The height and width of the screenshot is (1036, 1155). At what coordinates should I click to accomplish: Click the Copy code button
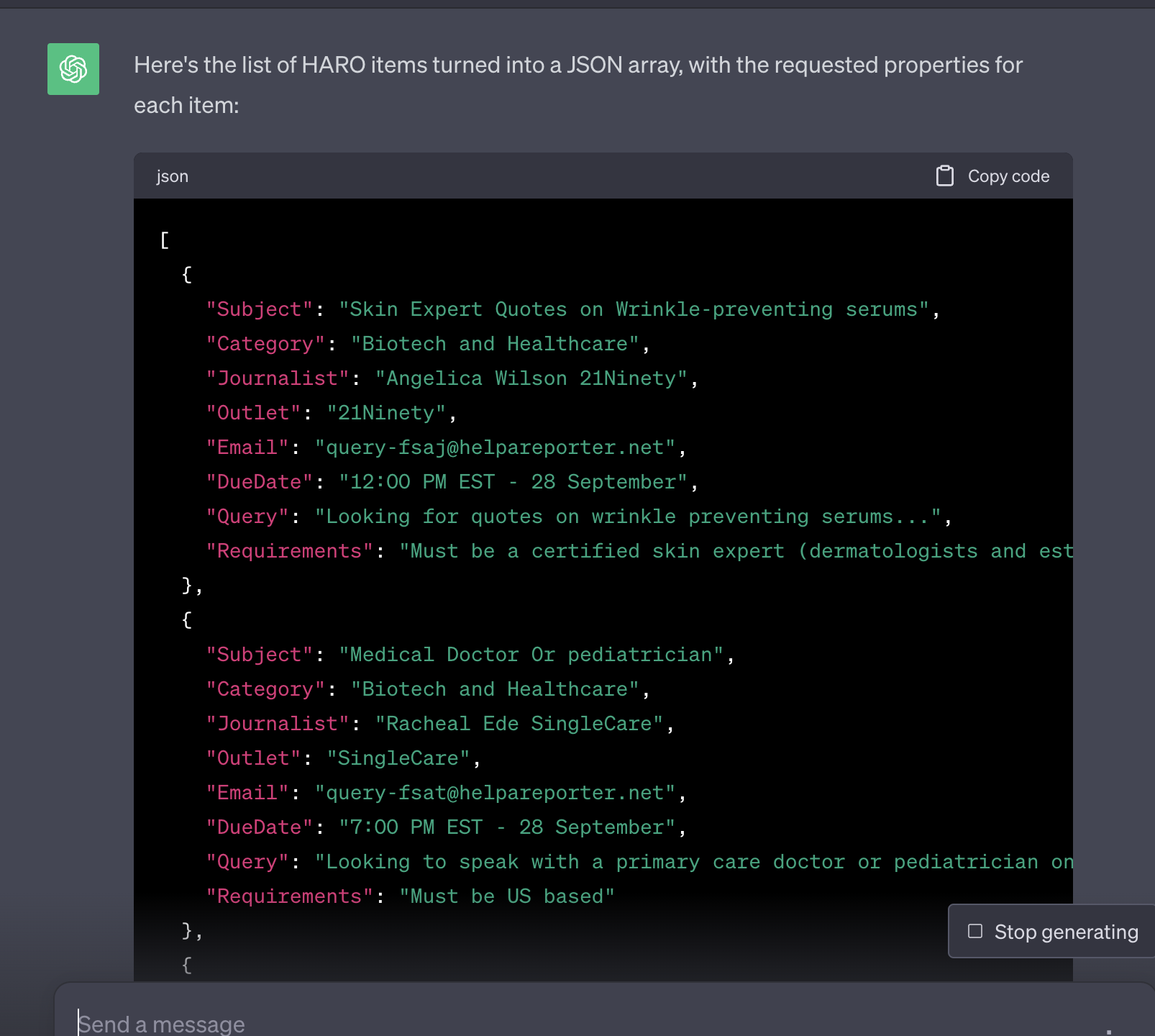[993, 176]
